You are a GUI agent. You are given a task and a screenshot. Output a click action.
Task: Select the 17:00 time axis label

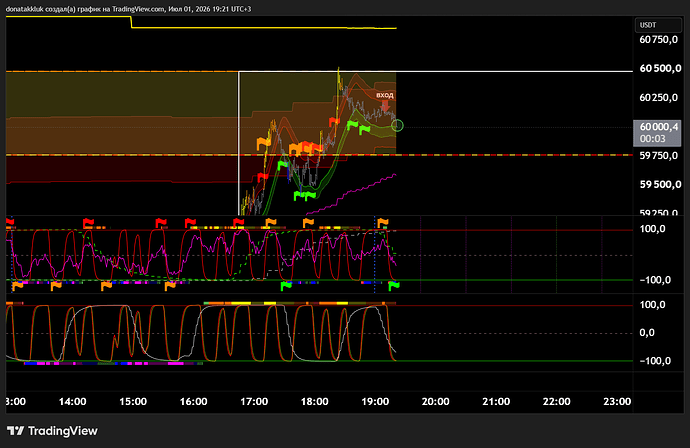(254, 401)
